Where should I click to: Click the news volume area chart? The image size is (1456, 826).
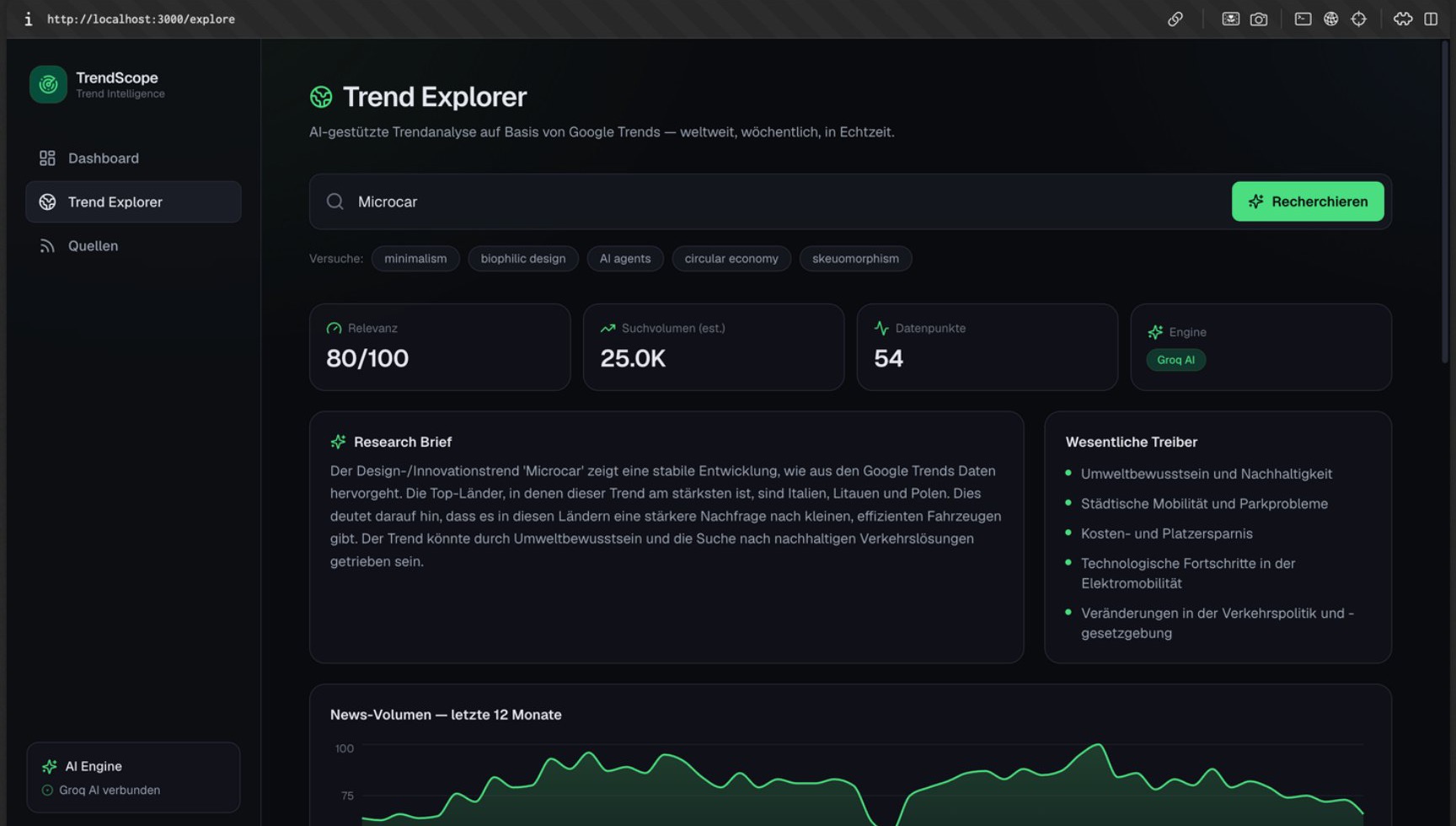[862, 784]
